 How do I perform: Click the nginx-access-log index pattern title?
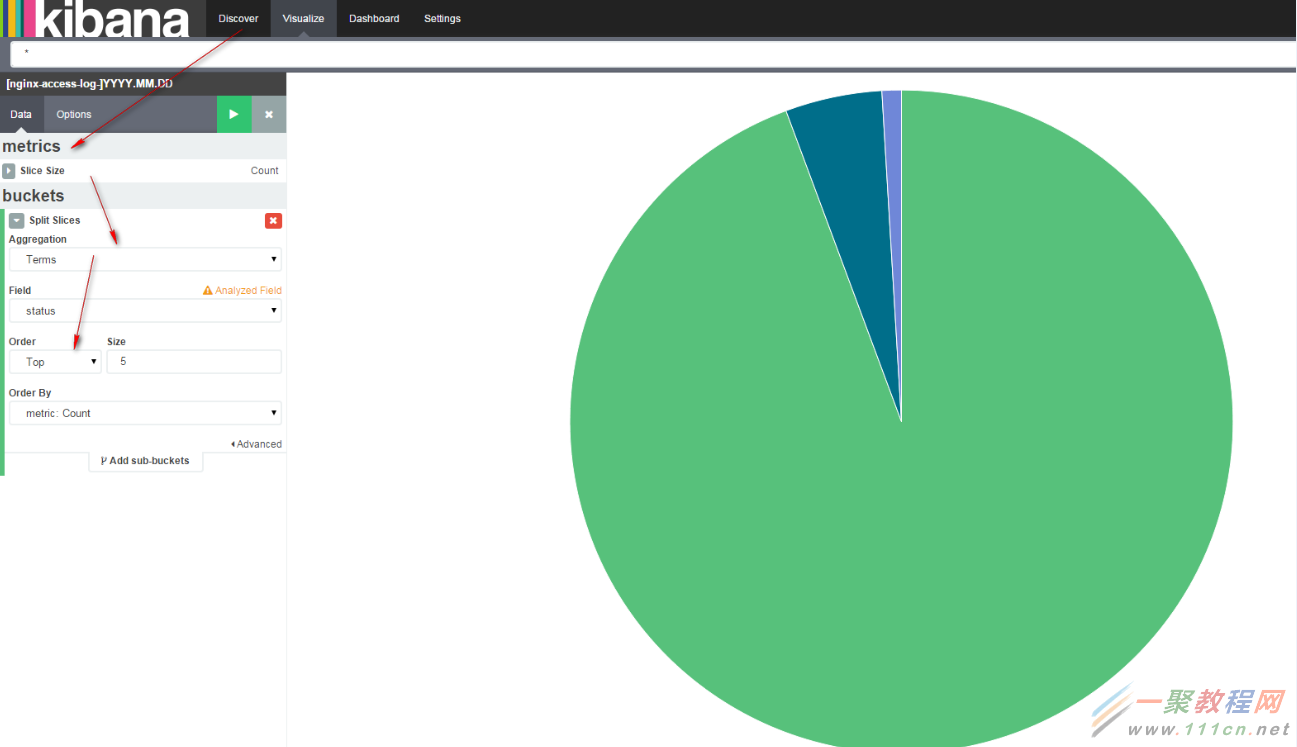click(x=89, y=84)
